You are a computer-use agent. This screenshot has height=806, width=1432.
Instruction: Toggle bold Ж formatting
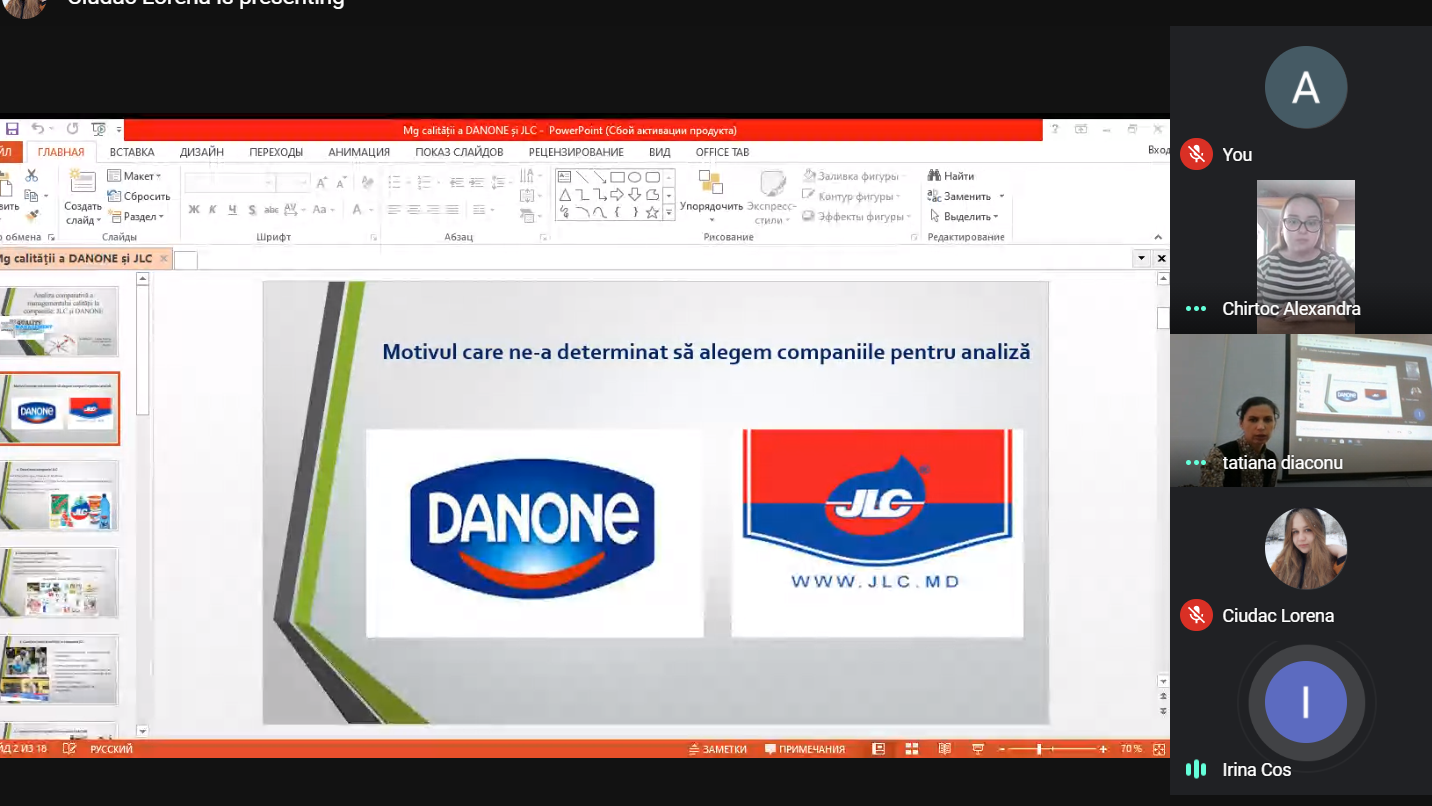pos(194,210)
